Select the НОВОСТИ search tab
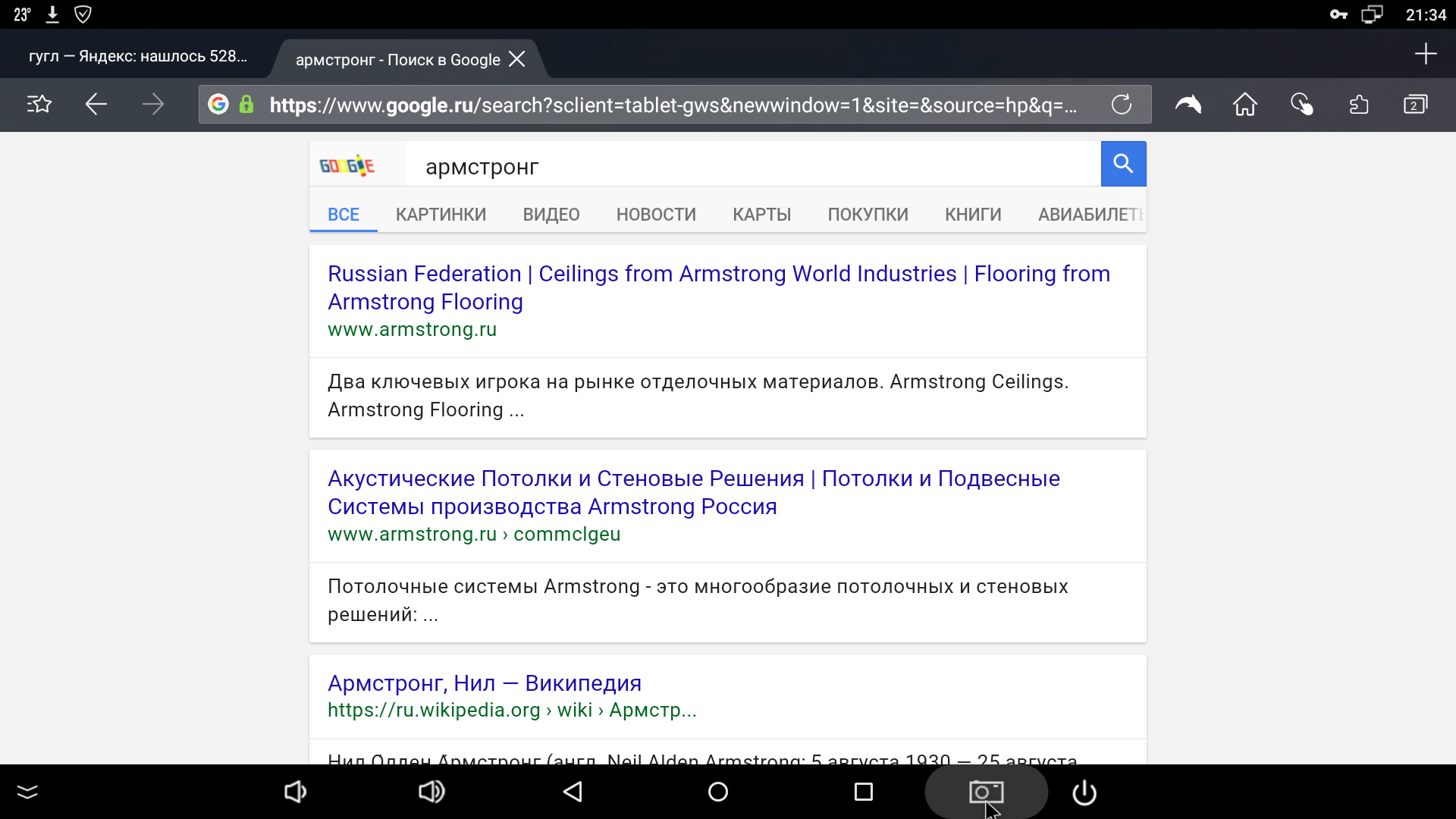Viewport: 1456px width, 819px height. (657, 215)
